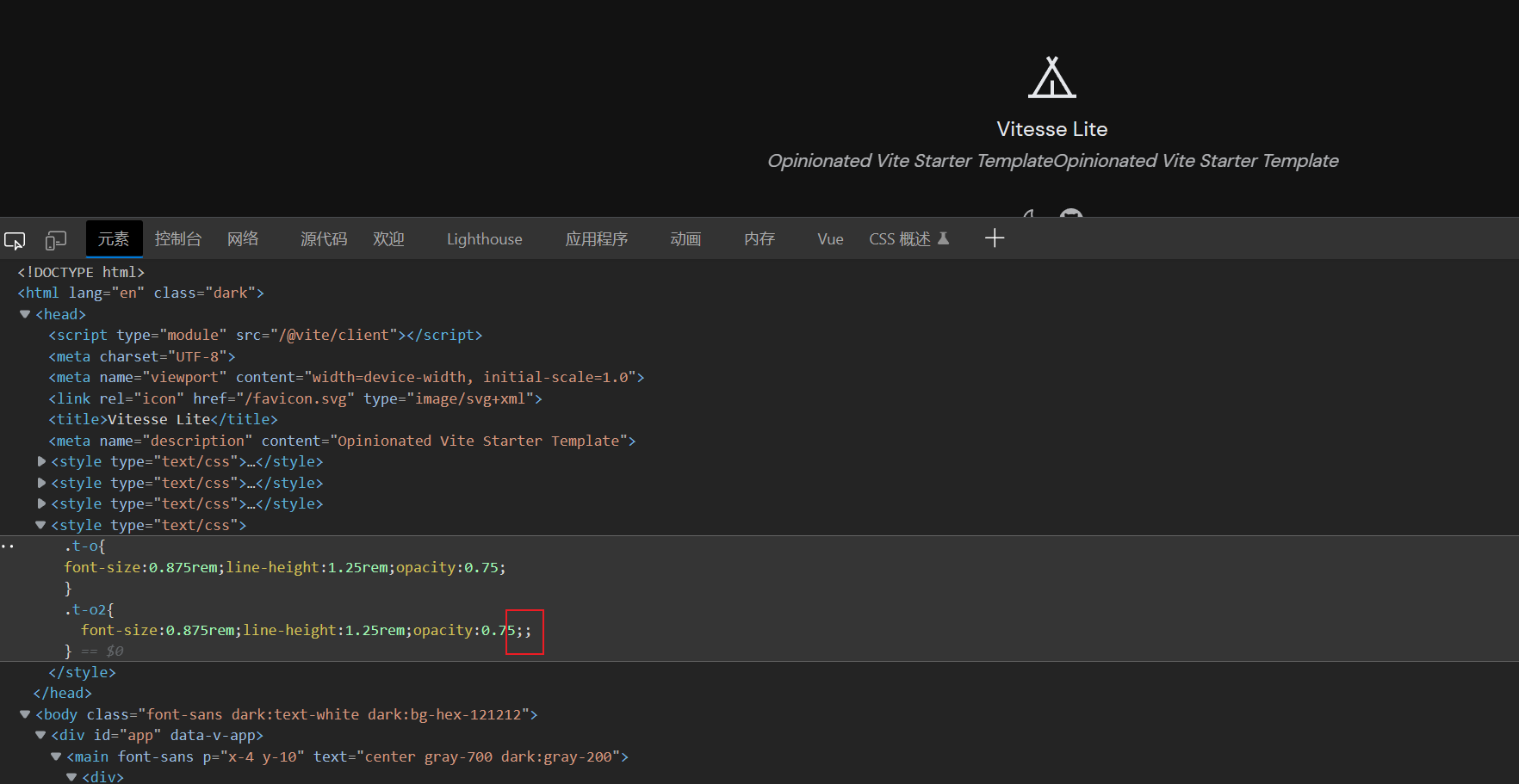Collapse the <head> element
This screenshot has height=784, width=1519.
(24, 314)
